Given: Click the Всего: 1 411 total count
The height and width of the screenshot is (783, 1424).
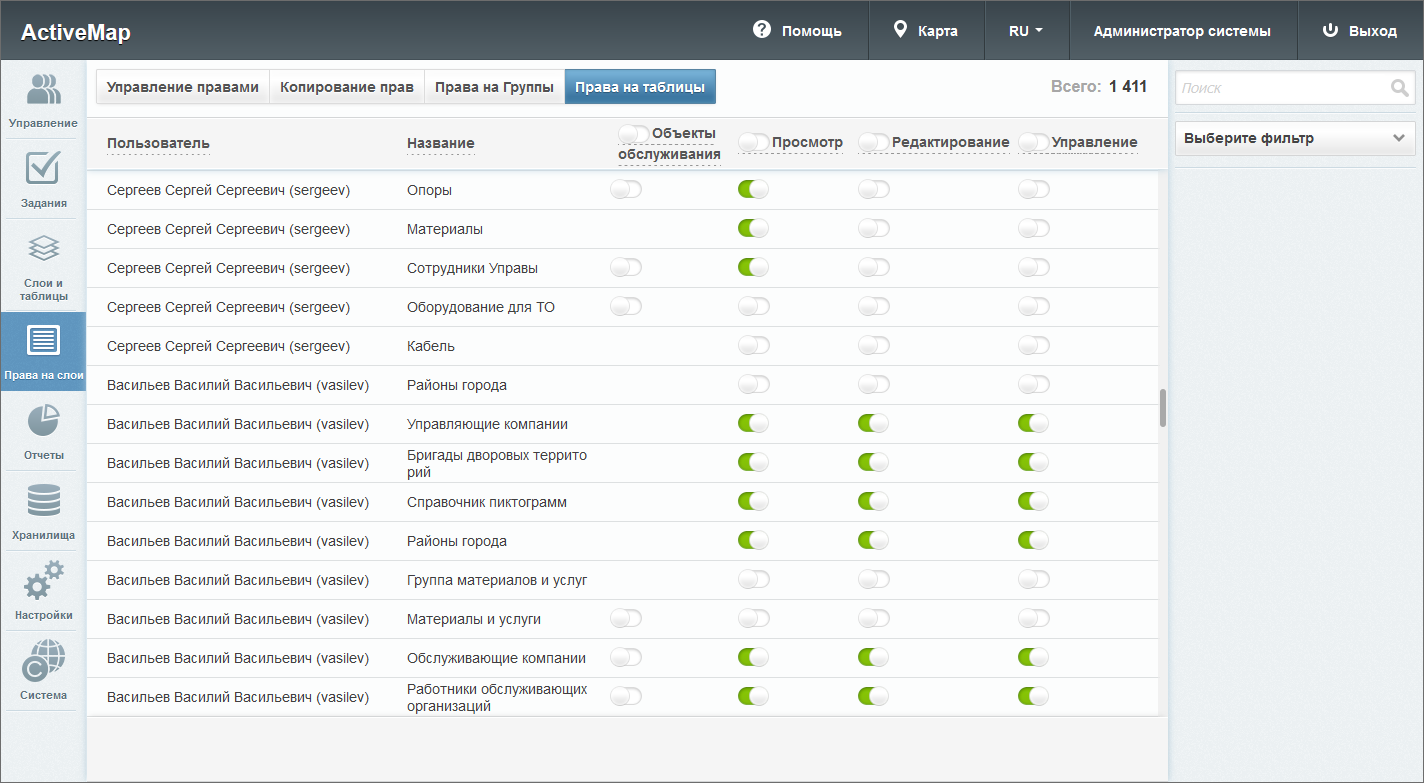Looking at the screenshot, I should (x=1099, y=87).
